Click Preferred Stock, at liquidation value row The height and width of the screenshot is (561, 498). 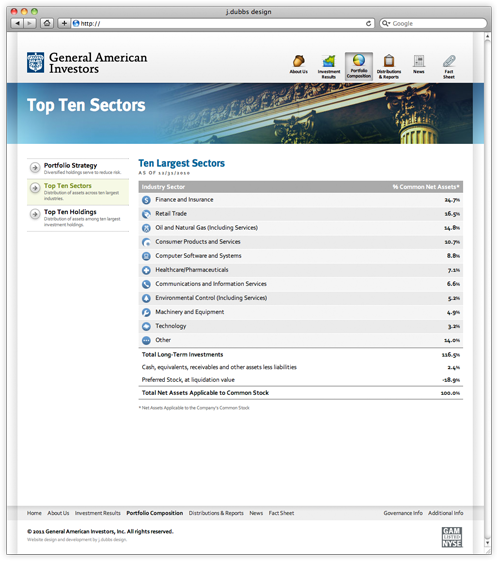[x=301, y=380]
